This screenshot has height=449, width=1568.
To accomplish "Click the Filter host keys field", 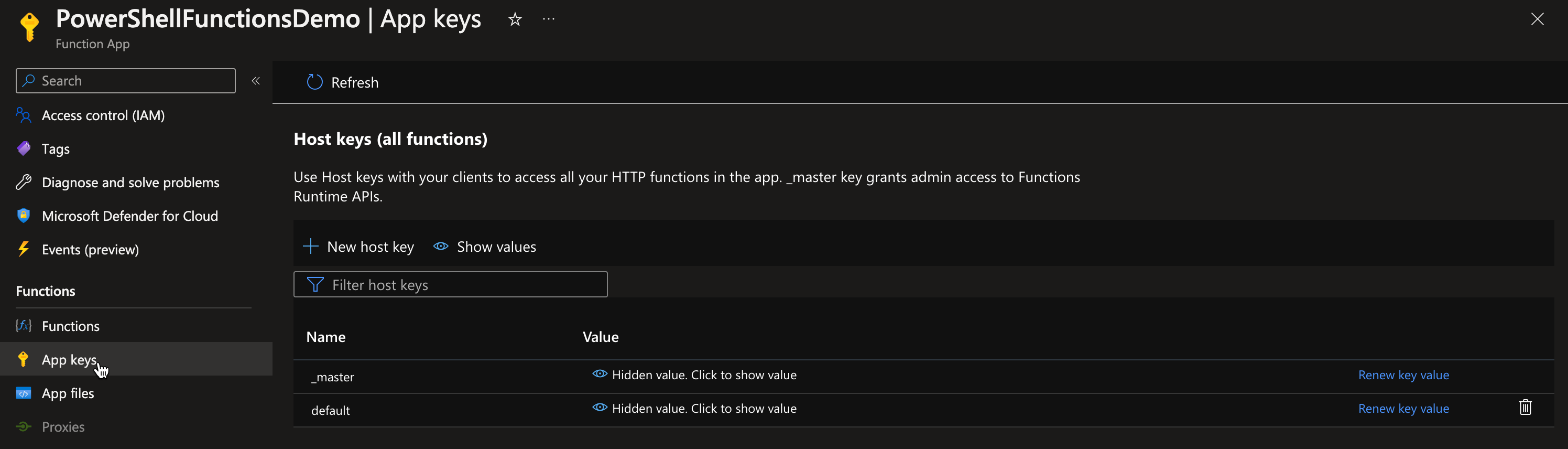I will point(451,284).
